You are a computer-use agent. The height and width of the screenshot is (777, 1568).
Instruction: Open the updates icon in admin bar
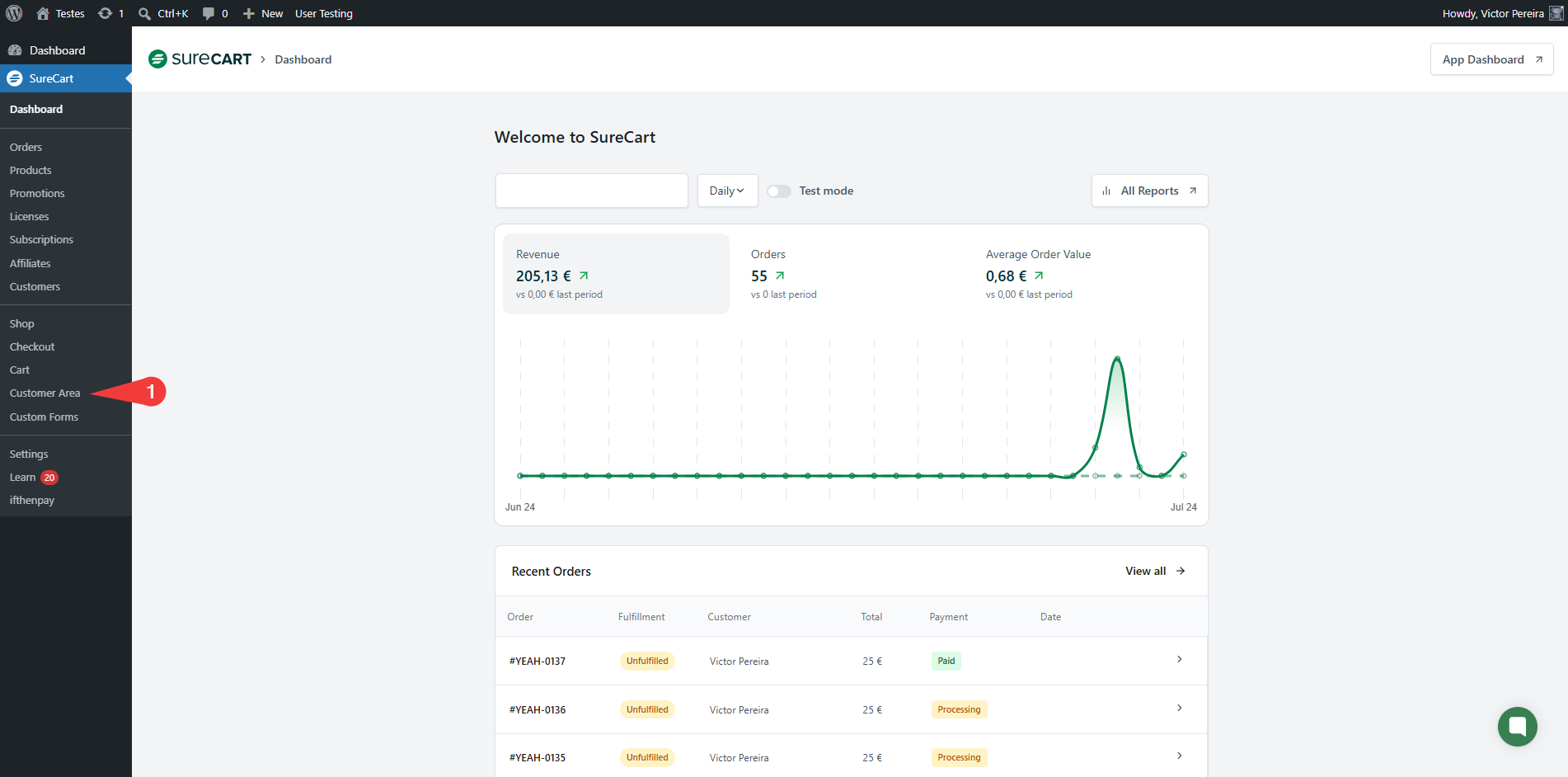pyautogui.click(x=105, y=13)
